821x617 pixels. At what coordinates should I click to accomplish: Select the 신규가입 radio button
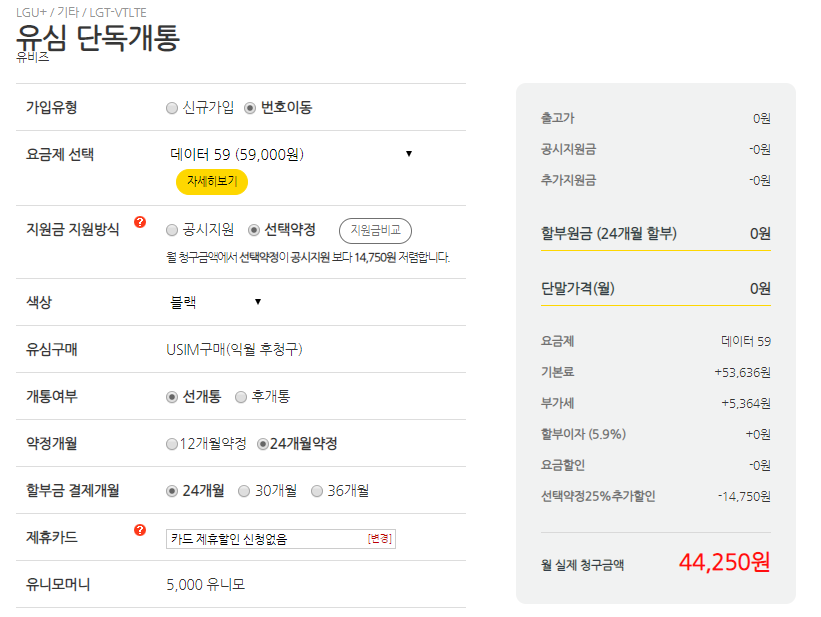coord(172,108)
